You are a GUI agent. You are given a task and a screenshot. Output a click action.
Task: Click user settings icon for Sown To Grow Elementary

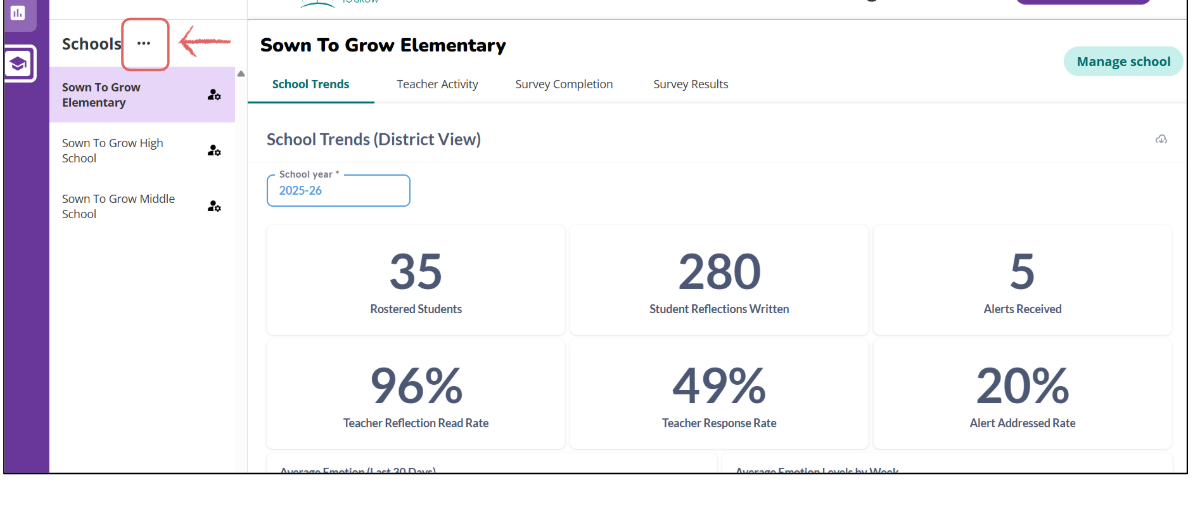click(x=214, y=95)
